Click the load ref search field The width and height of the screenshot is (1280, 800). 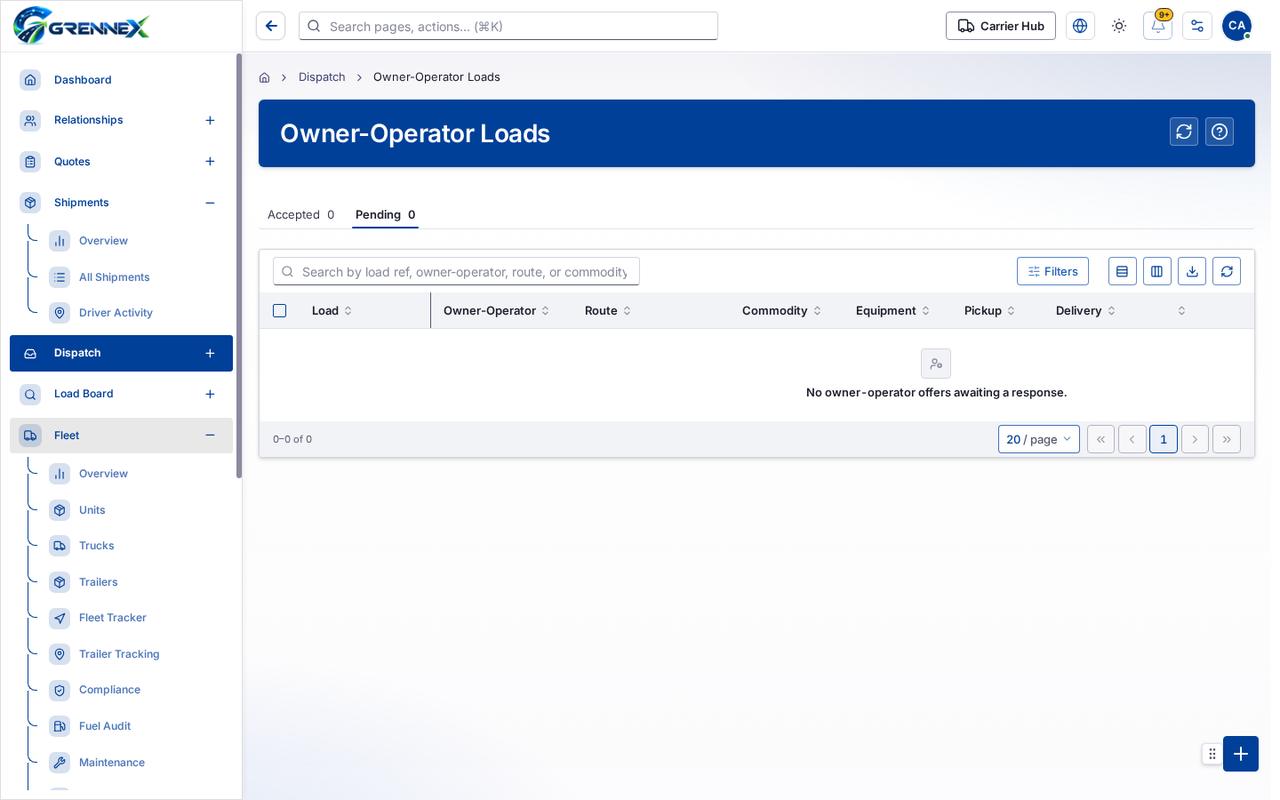pyautogui.click(x=456, y=271)
